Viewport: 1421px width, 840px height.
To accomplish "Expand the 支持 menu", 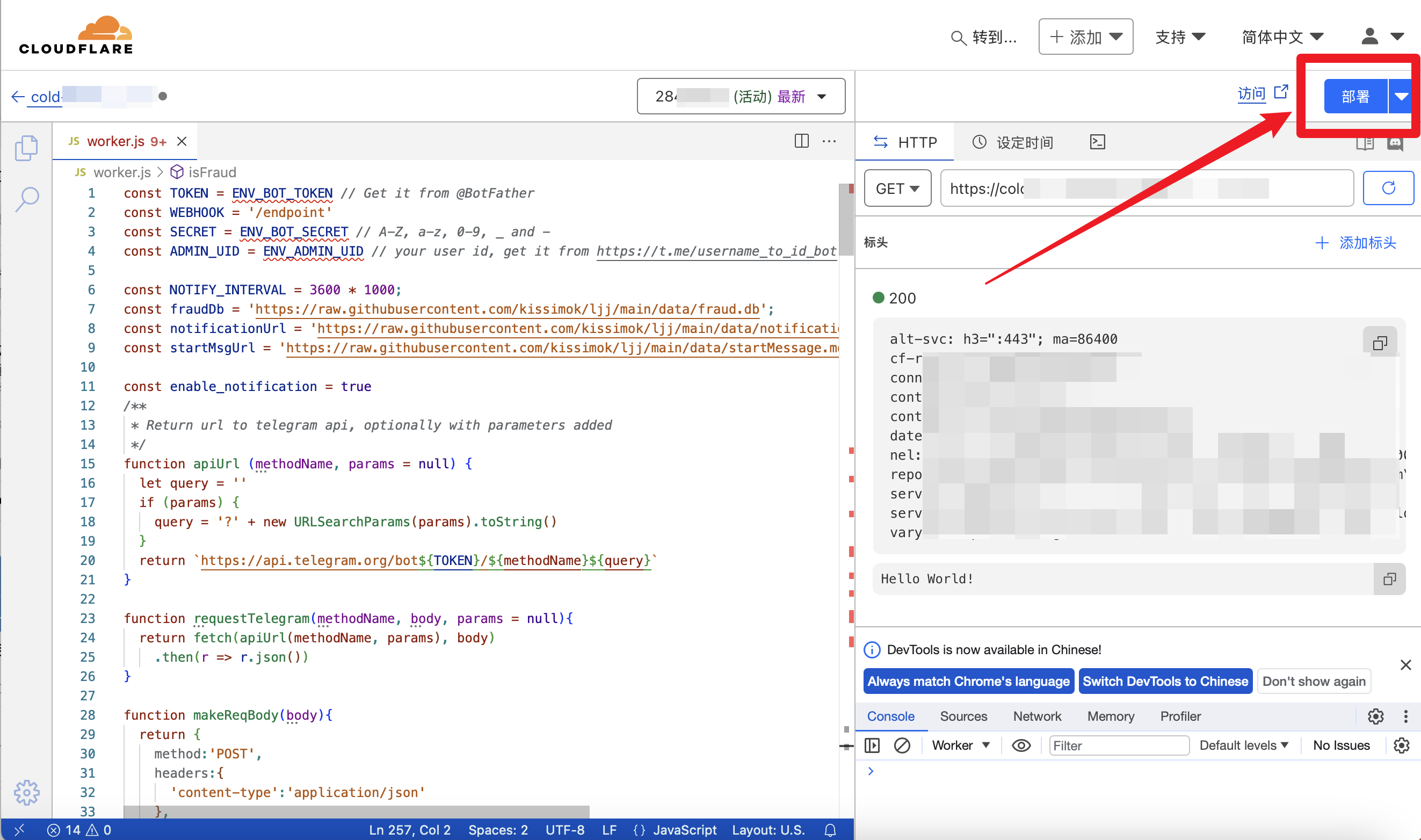I will 1180,37.
